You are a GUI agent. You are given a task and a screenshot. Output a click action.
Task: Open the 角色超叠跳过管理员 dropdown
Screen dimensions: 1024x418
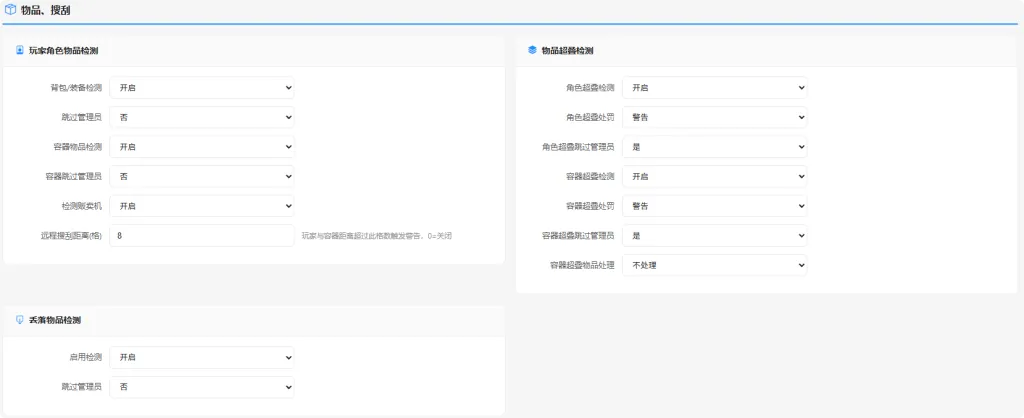(x=714, y=147)
